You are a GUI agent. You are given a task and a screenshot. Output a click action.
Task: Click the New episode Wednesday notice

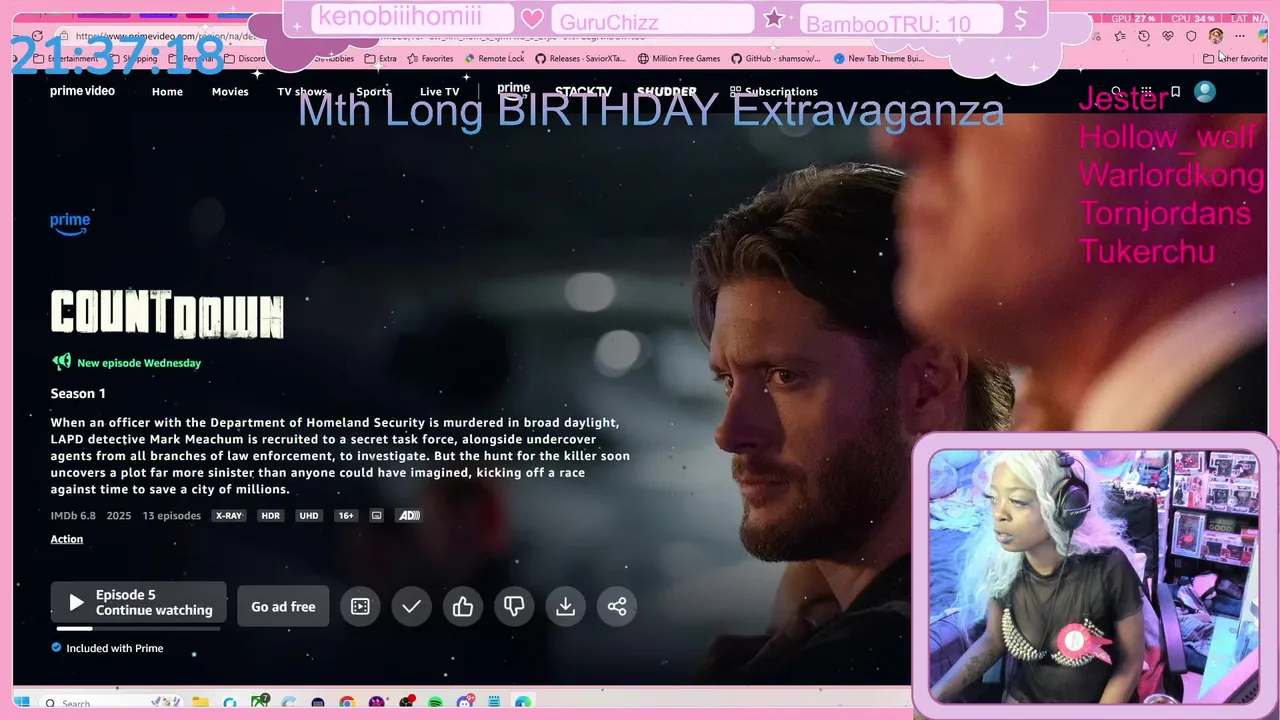point(127,362)
